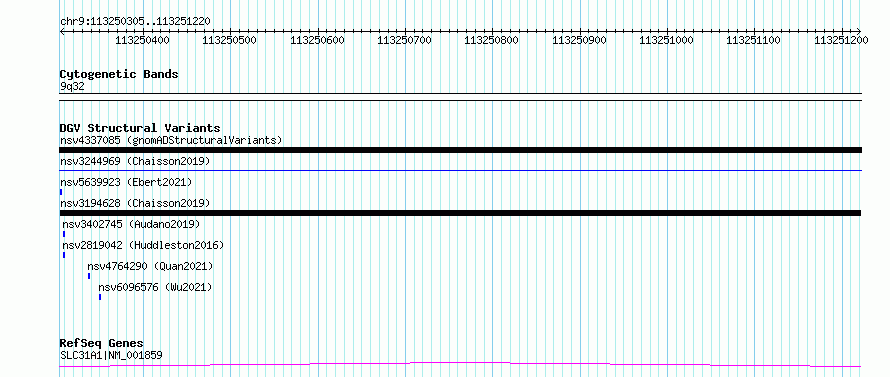This screenshot has width=890, height=377.
Task: Select the blue marker under nsv4764290
Action: point(89,276)
